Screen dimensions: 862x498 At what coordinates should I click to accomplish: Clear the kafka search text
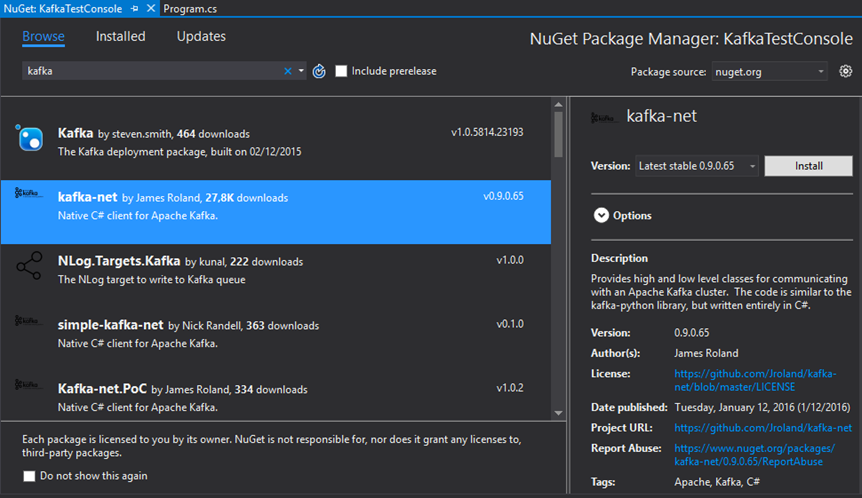coord(288,71)
